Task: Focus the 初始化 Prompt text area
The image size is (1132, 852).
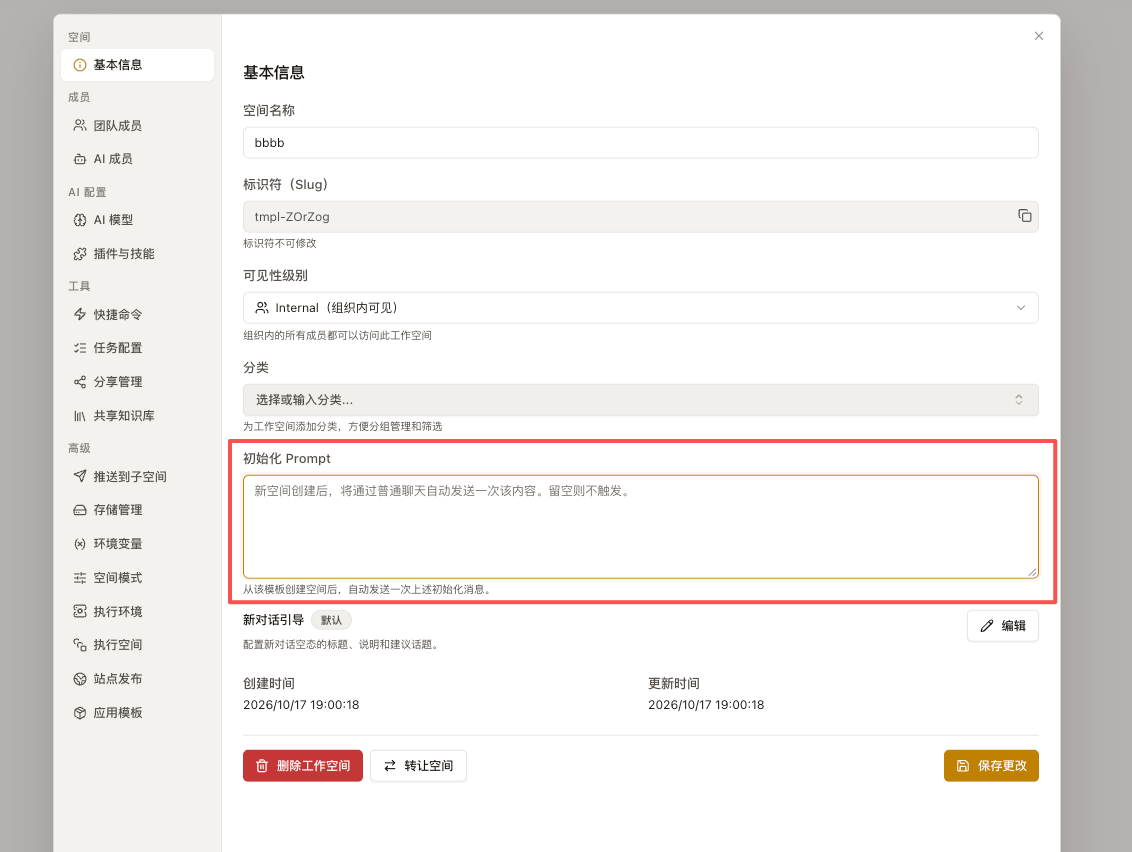Action: pyautogui.click(x=640, y=526)
